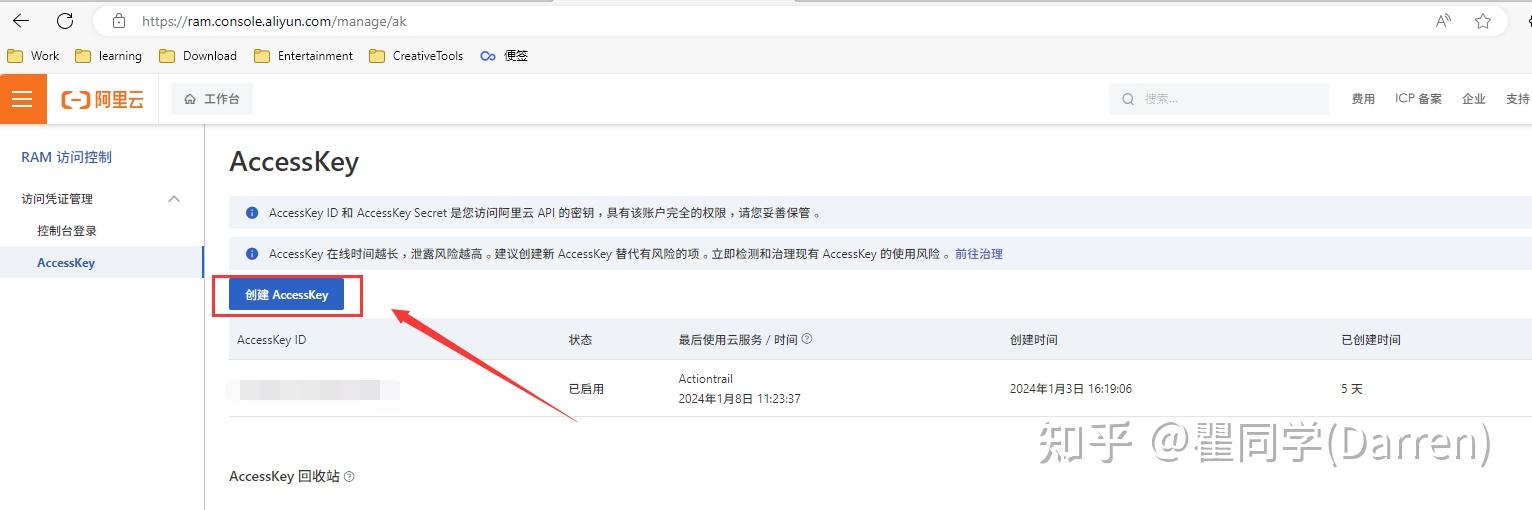1532x510 pixels.
Task: Open the Entertainment bookmarks folder
Action: click(304, 56)
